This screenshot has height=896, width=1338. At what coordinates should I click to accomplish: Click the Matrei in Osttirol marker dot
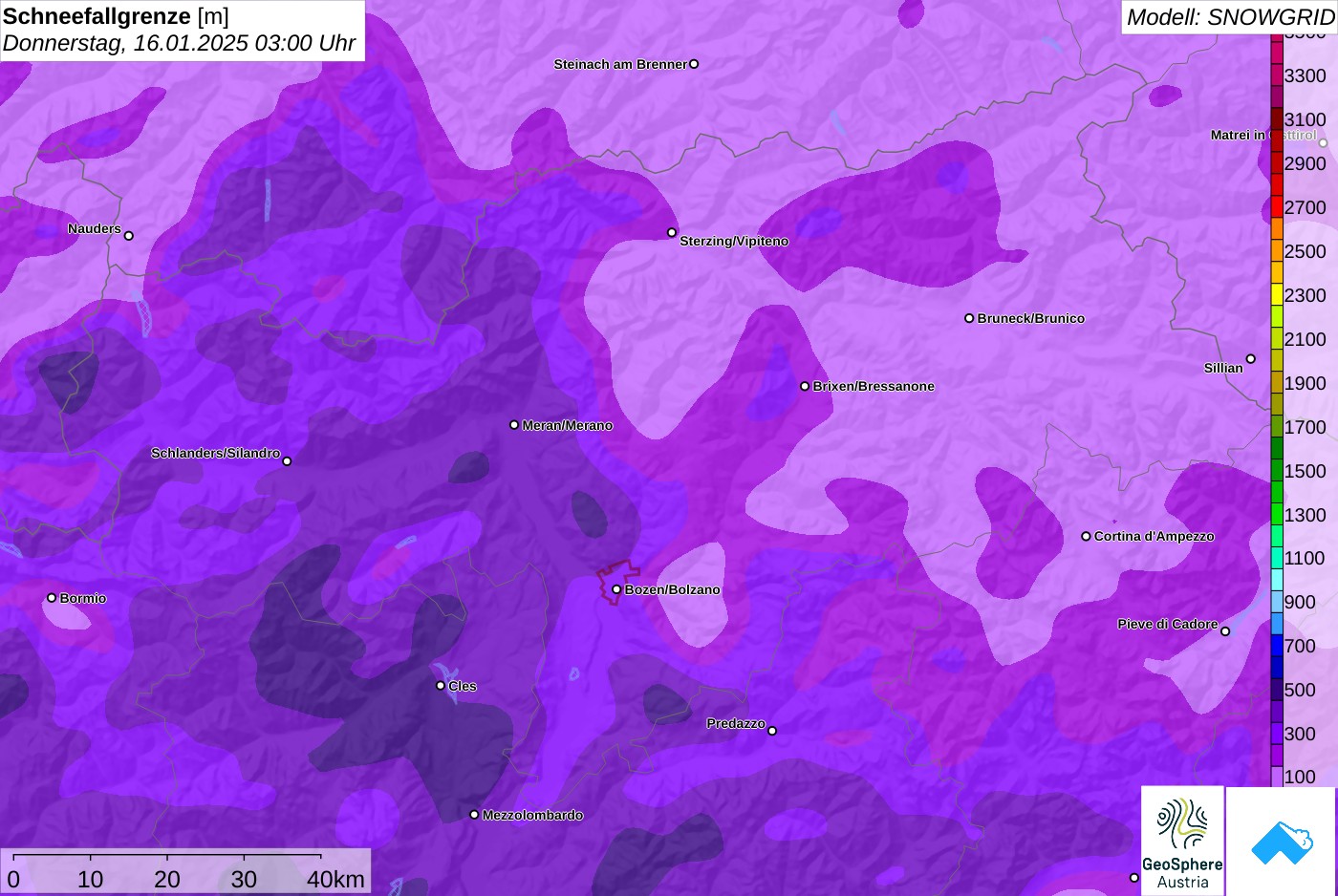tap(1324, 143)
